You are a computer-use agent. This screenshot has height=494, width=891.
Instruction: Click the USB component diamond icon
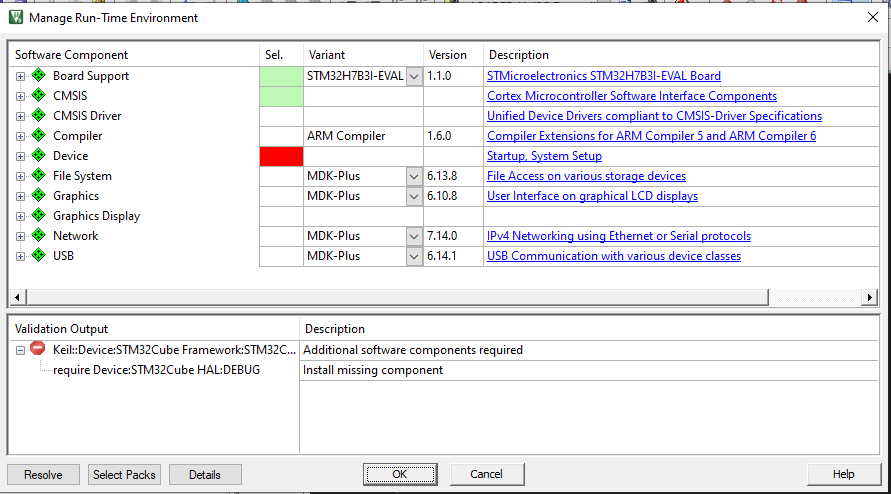pyautogui.click(x=39, y=255)
